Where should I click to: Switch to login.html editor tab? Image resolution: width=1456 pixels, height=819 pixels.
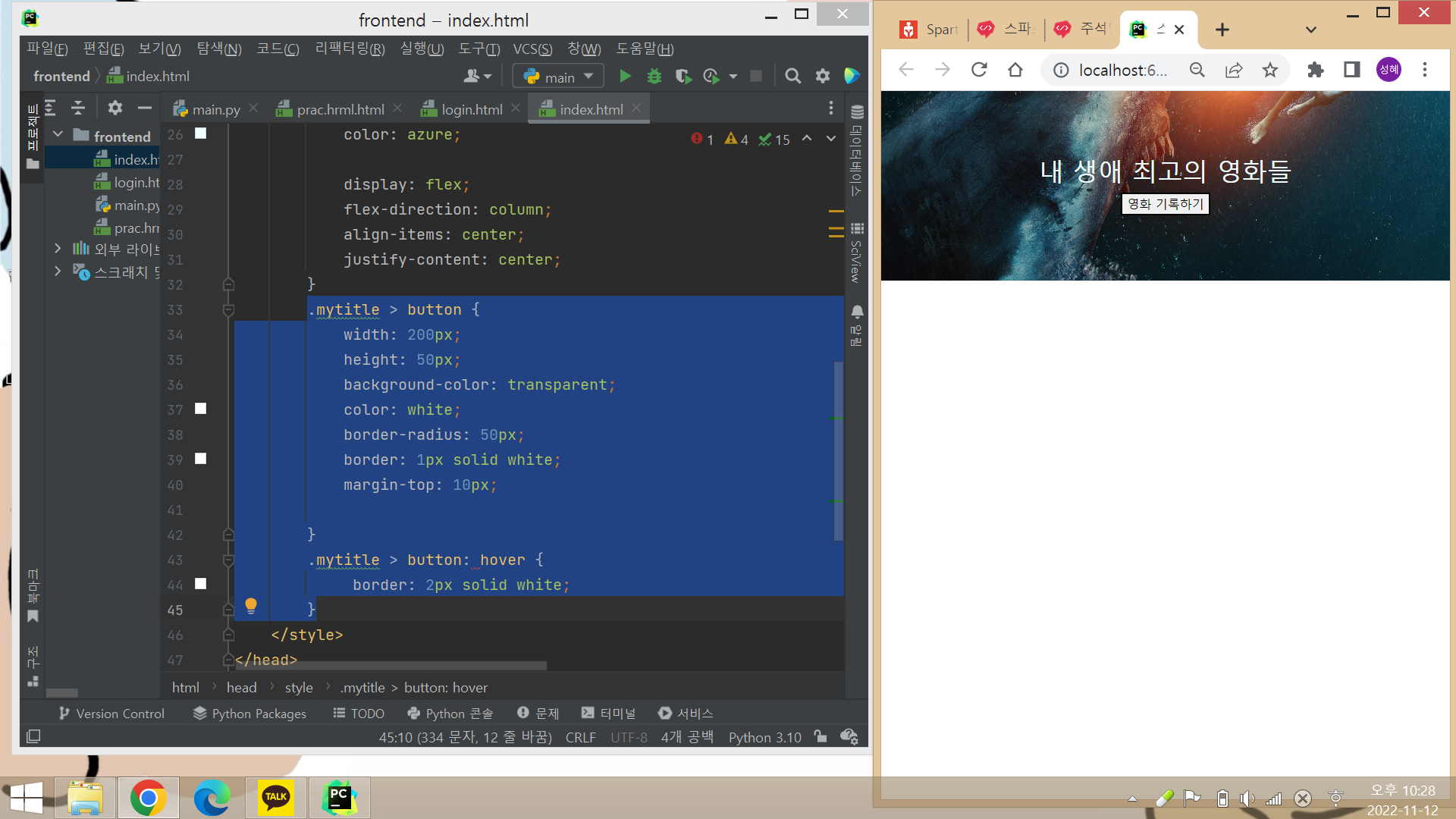471,109
